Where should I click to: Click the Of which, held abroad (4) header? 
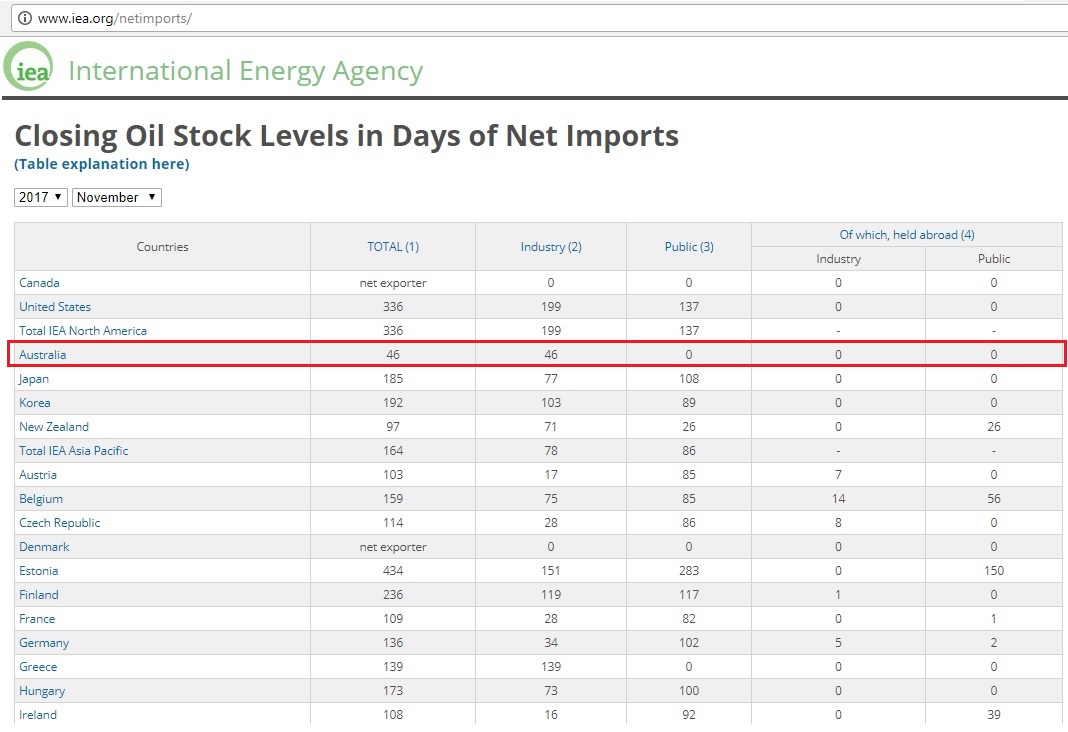click(x=907, y=235)
